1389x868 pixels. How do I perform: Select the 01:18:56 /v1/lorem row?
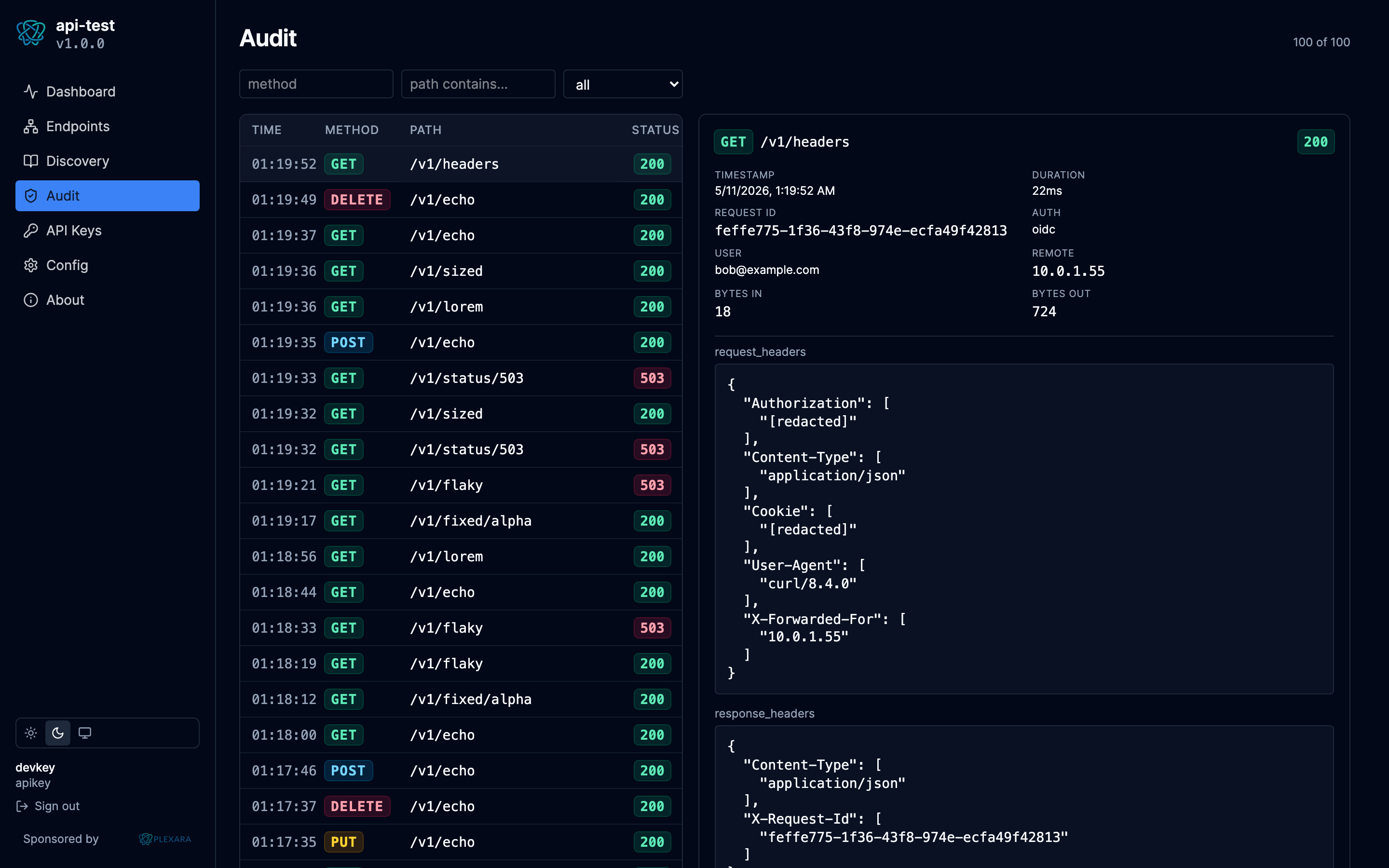click(461, 557)
